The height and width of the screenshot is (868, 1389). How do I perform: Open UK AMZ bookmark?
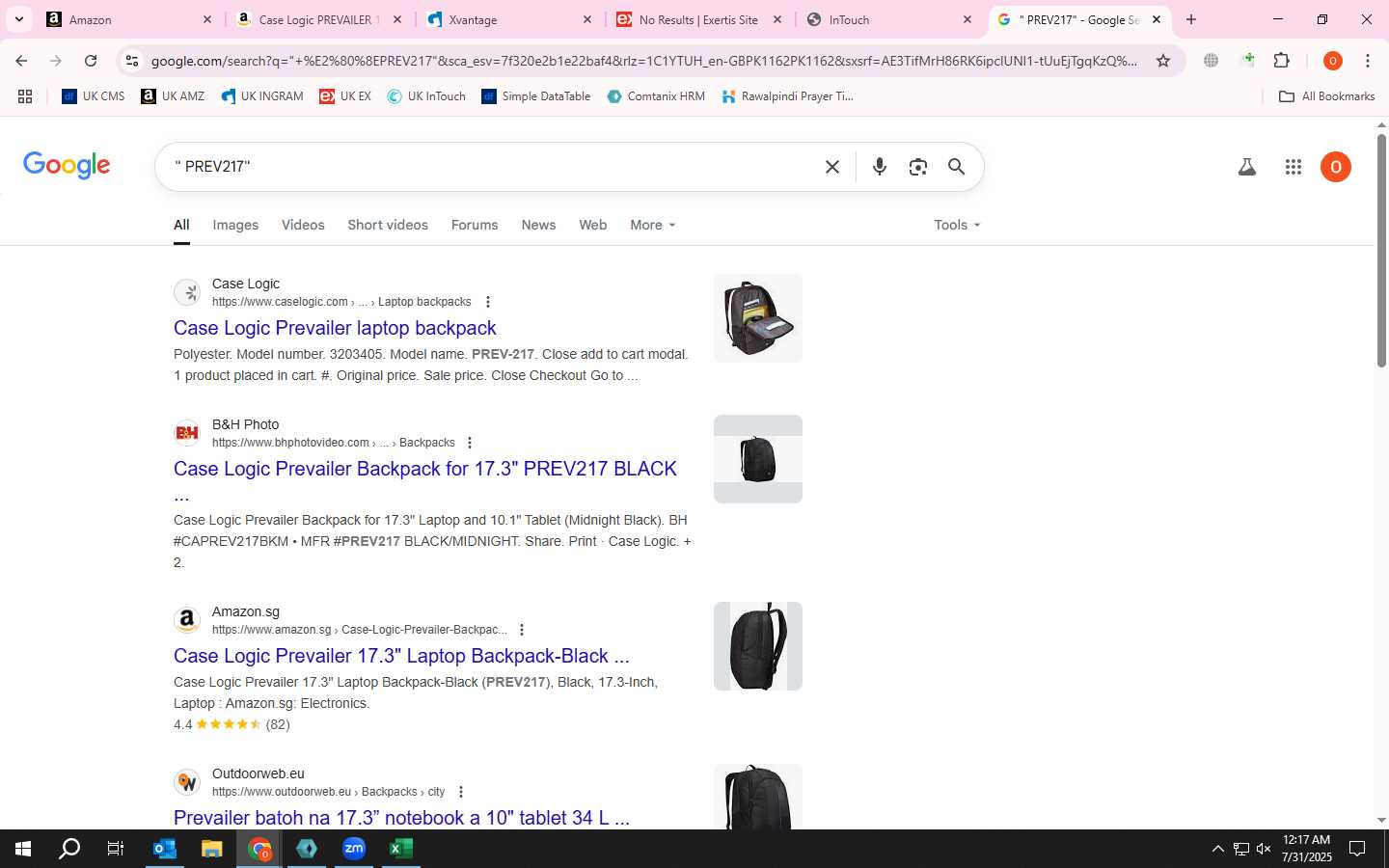pyautogui.click(x=173, y=96)
